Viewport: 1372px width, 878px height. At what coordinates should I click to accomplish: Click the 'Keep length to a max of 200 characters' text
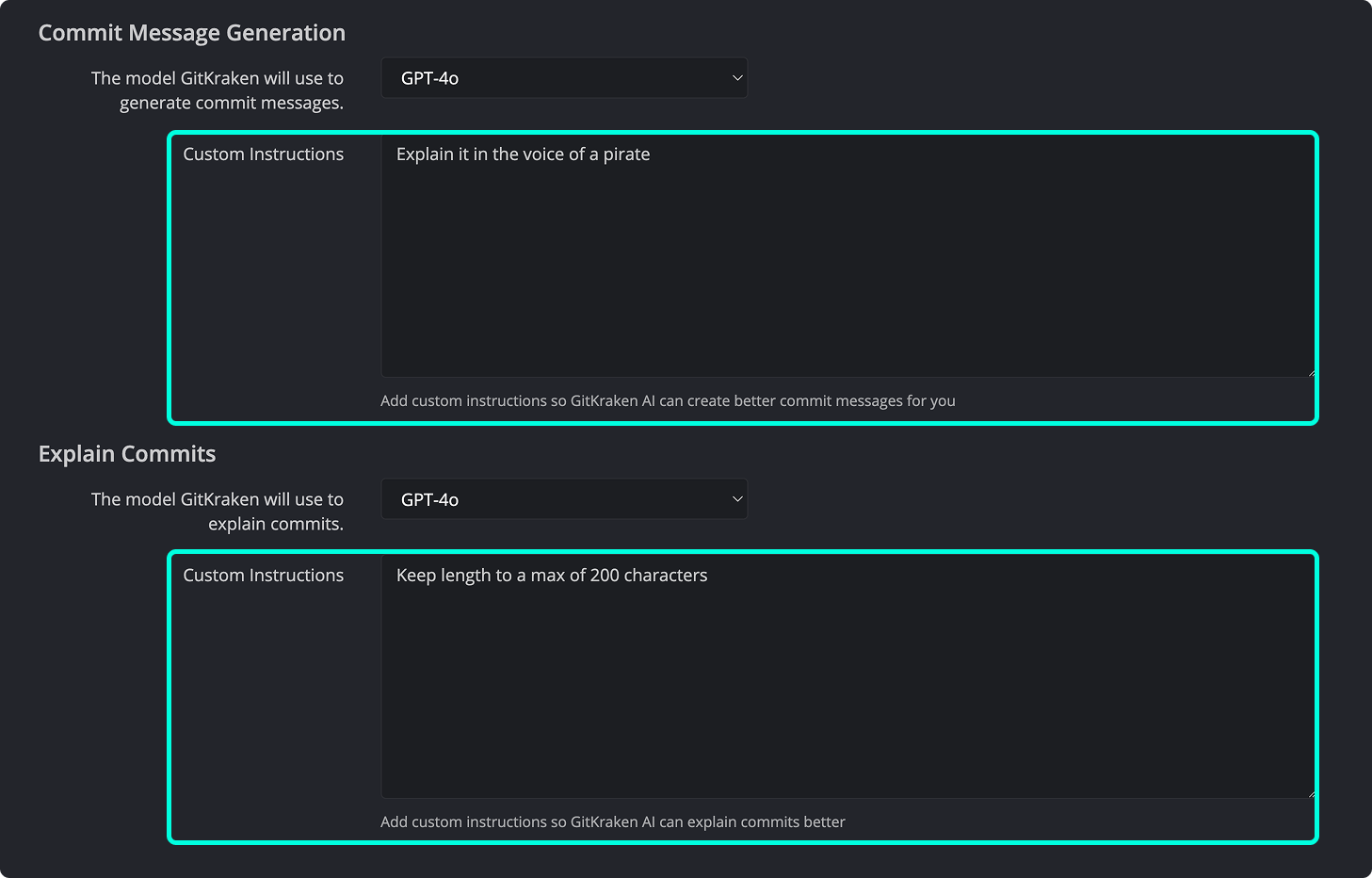point(552,576)
